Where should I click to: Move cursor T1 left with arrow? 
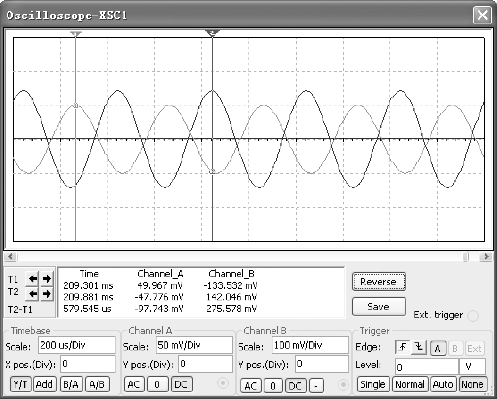33,279
